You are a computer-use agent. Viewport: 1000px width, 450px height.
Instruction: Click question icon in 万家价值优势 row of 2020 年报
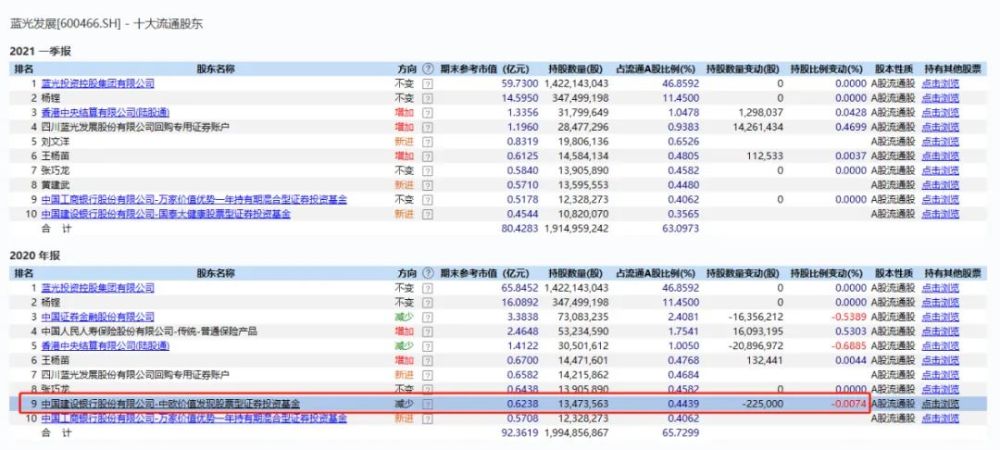tap(427, 419)
